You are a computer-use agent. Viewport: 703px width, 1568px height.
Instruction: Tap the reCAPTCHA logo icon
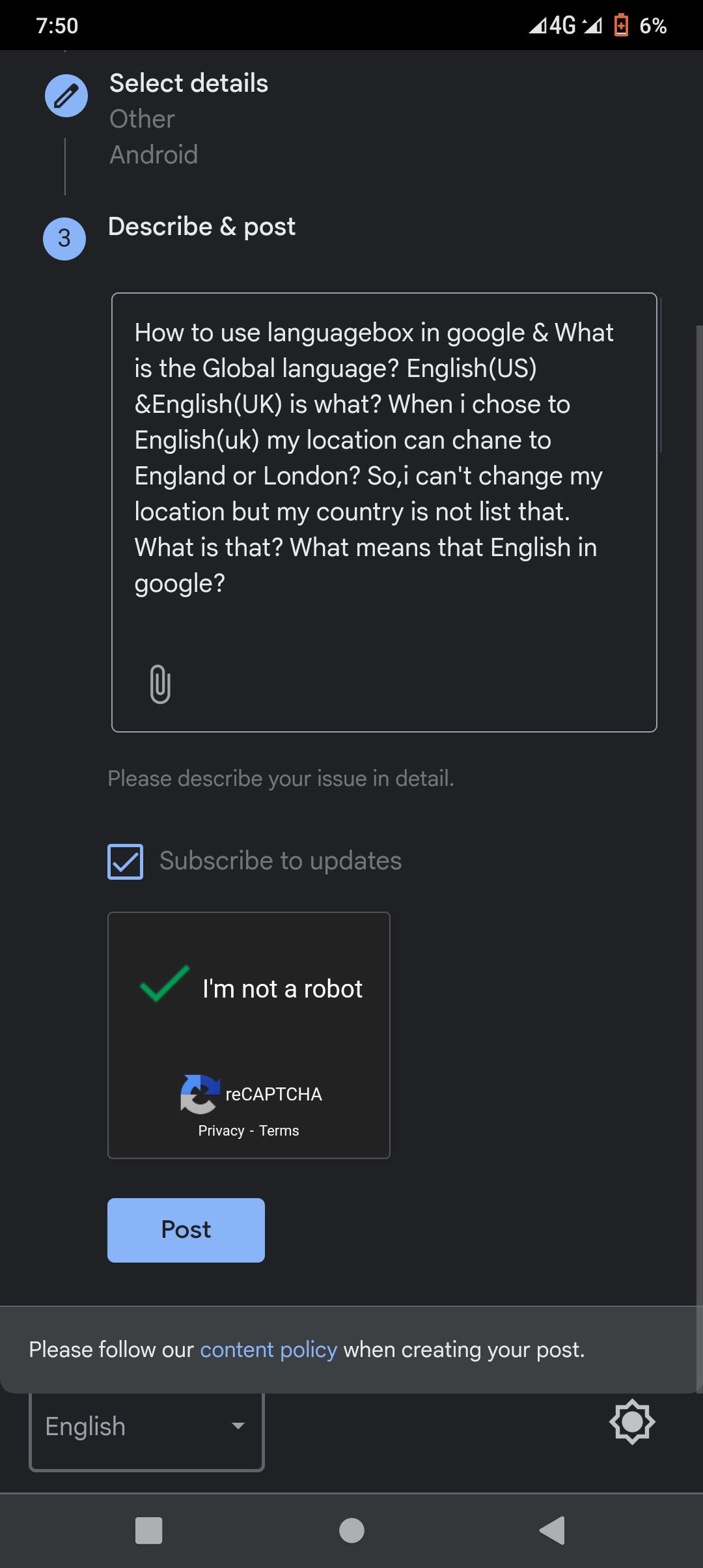(x=200, y=1094)
